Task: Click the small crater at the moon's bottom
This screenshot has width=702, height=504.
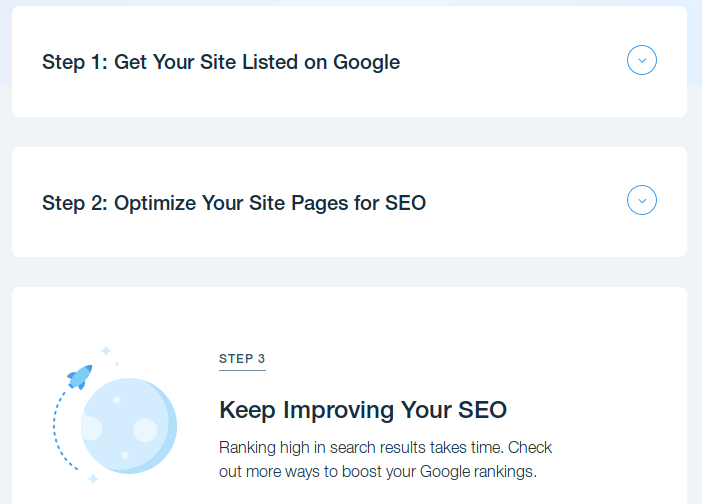Action: pyautogui.click(x=125, y=456)
